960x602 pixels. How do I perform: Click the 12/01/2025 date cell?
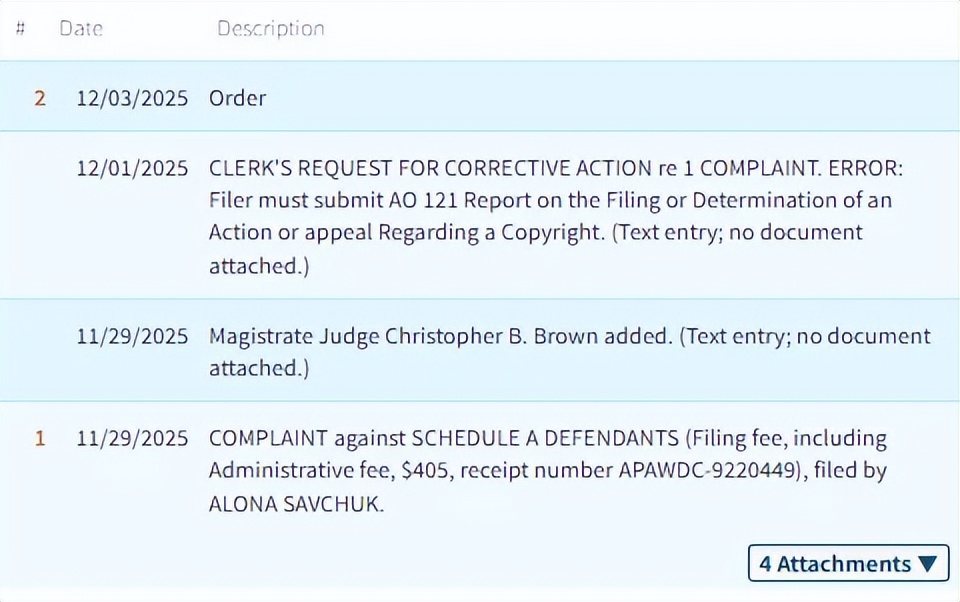coord(132,168)
